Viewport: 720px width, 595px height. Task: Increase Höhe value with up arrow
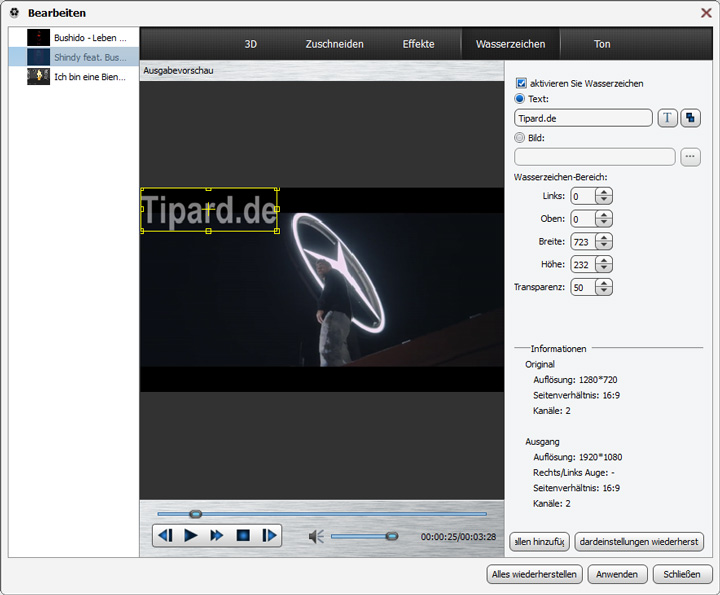click(x=604, y=260)
